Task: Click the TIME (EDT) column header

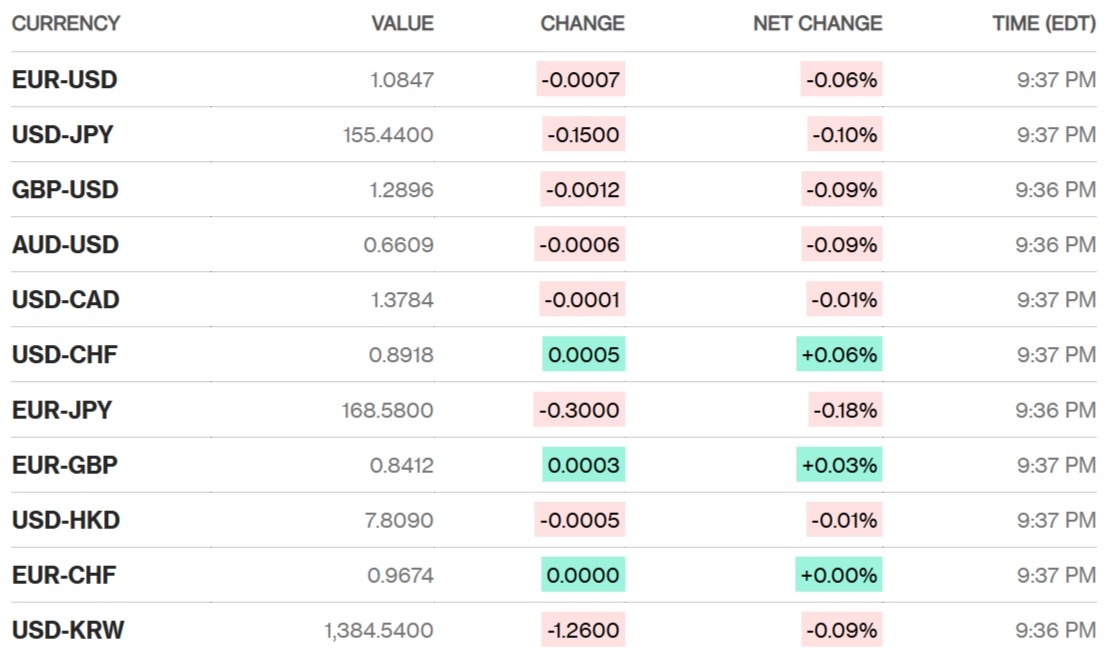Action: pos(1042,23)
